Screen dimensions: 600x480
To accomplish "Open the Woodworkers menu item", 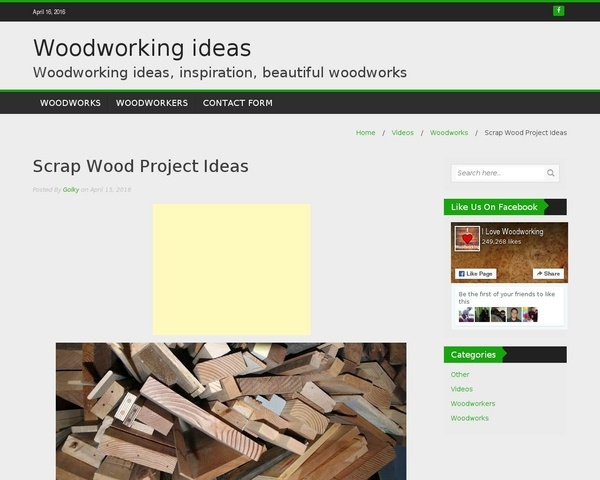I will [x=152, y=103].
